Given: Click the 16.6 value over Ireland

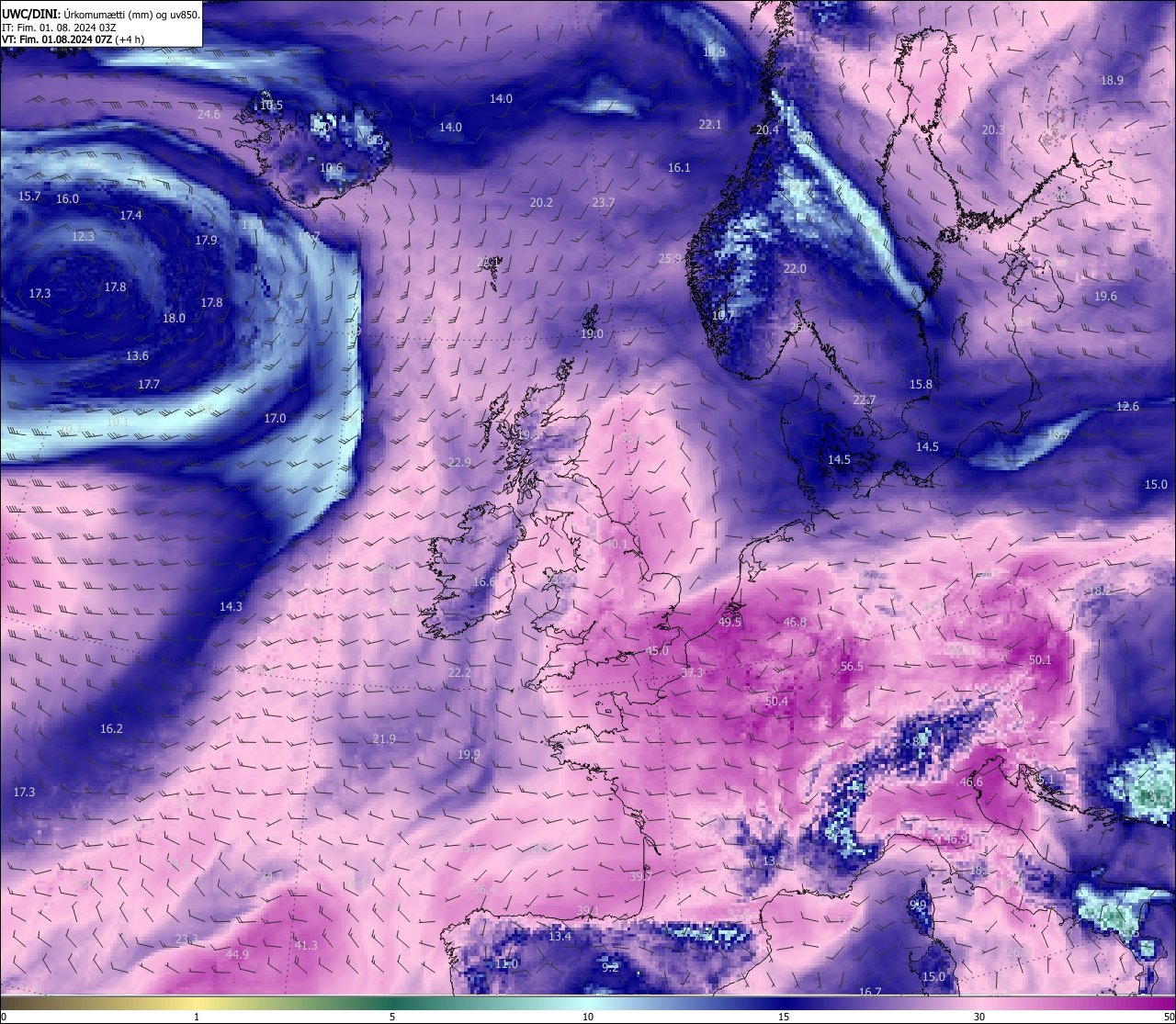Looking at the screenshot, I should point(484,582).
